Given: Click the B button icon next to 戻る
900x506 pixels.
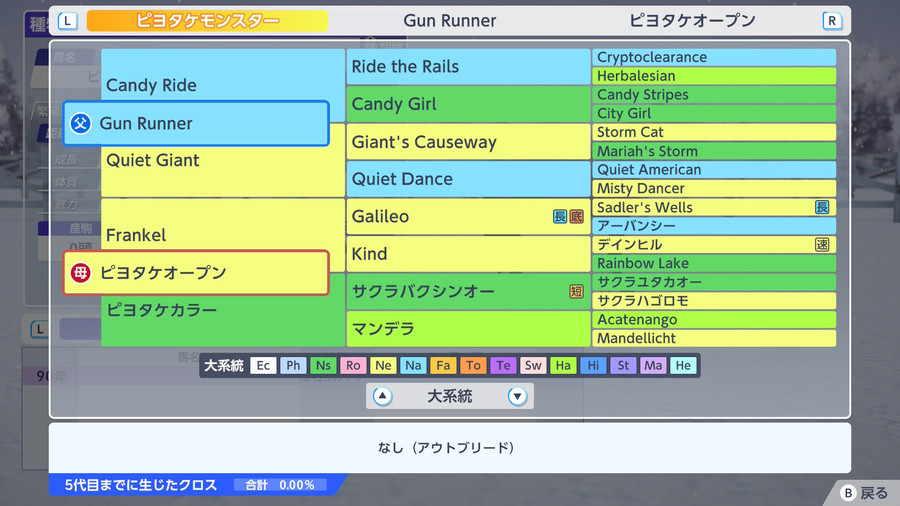Looking at the screenshot, I should (848, 493).
